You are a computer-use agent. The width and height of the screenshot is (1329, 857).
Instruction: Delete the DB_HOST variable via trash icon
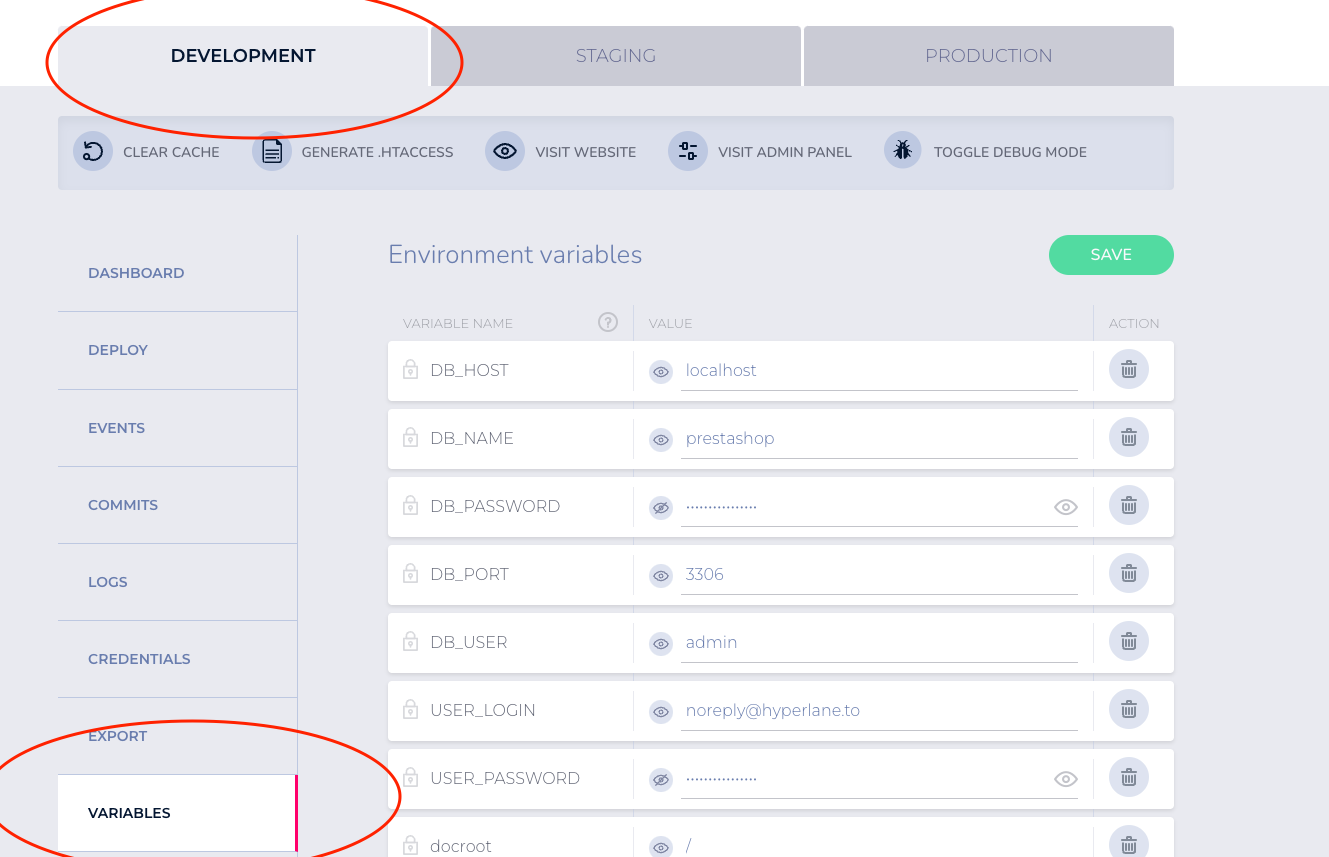tap(1129, 370)
